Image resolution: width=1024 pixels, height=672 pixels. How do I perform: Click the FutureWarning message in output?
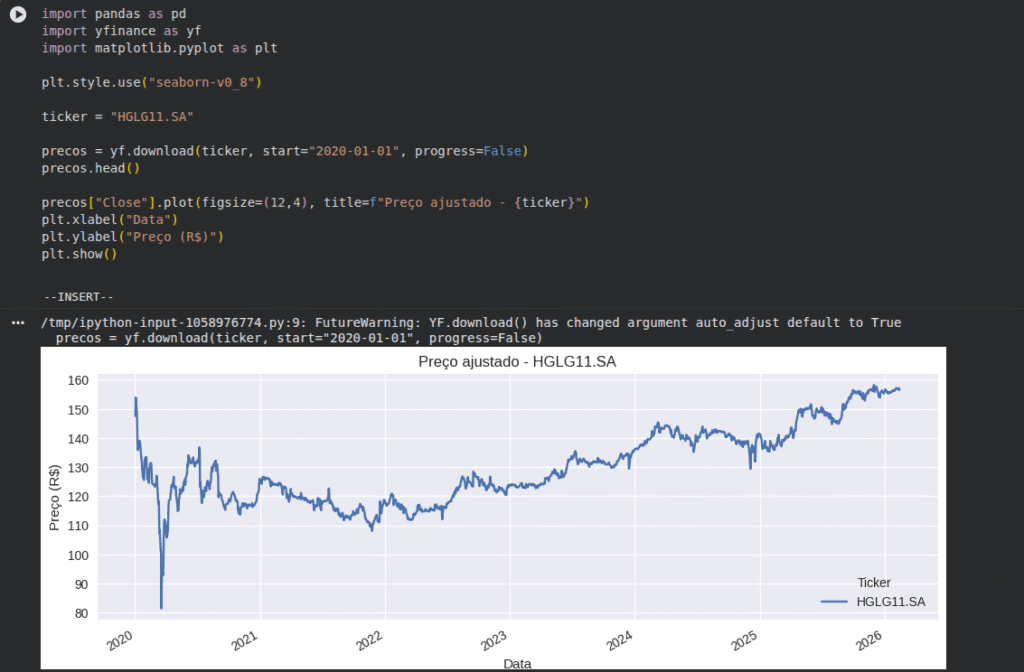tap(470, 323)
